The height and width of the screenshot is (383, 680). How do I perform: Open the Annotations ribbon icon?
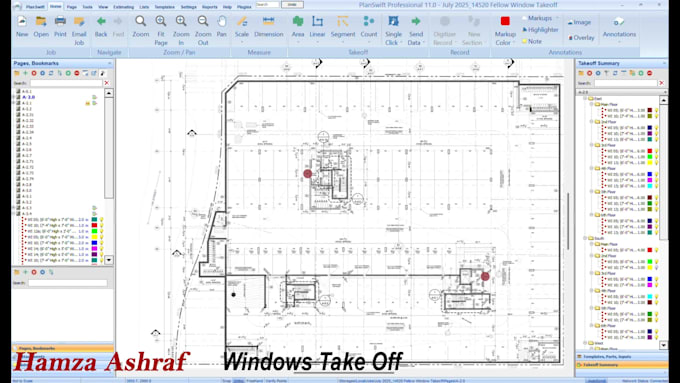pyautogui.click(x=619, y=22)
